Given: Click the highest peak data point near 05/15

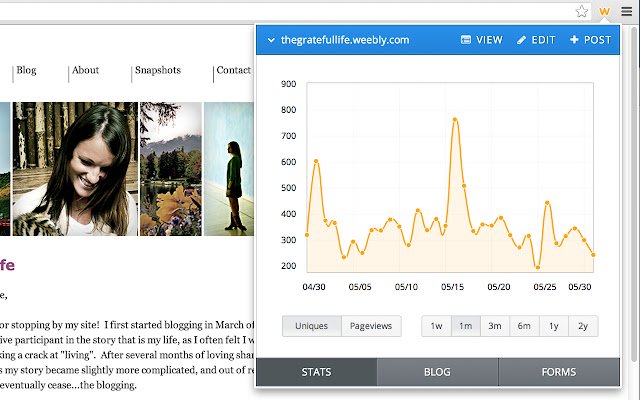Looking at the screenshot, I should click(455, 120).
